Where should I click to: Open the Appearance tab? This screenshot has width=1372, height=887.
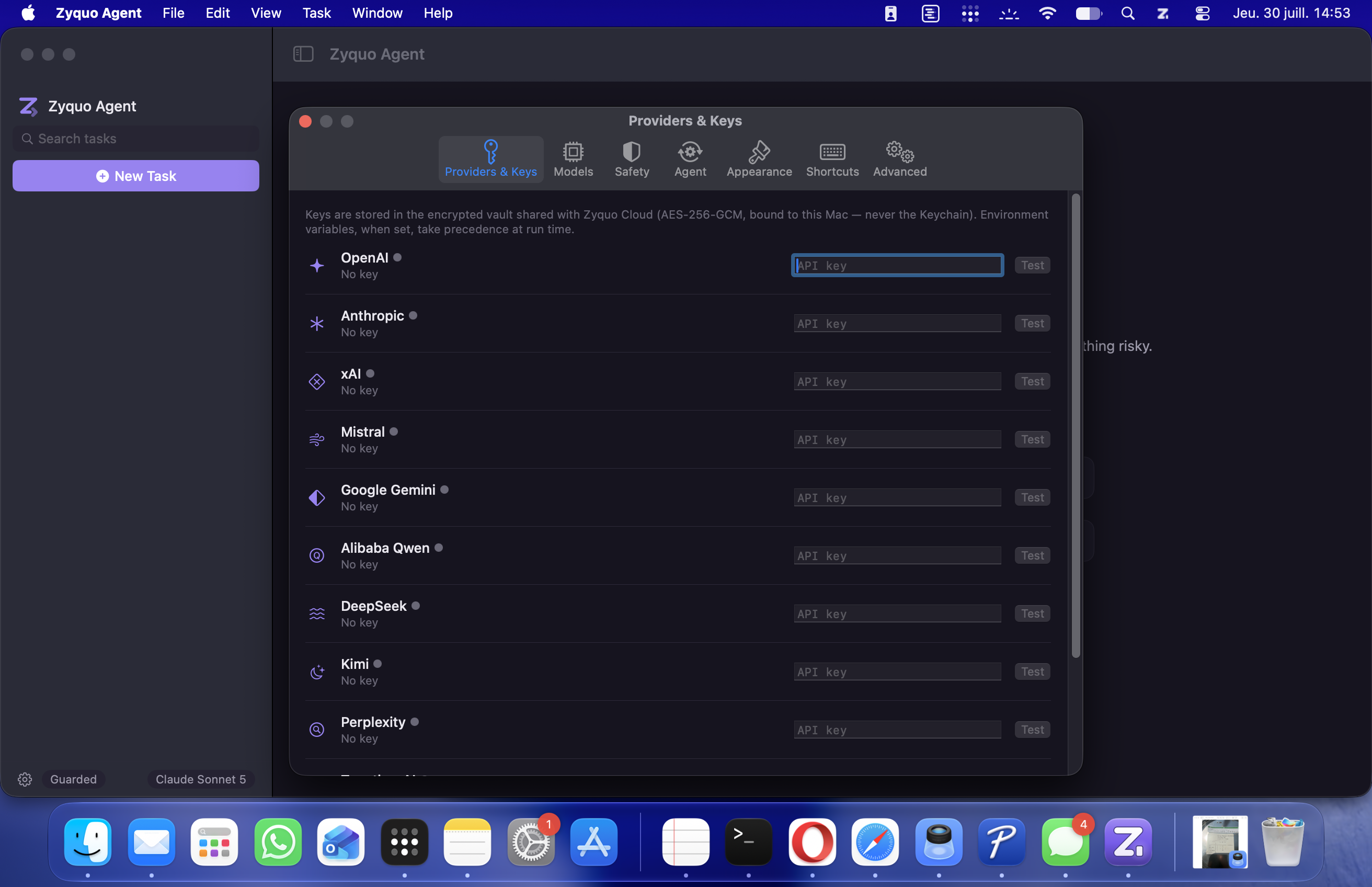(759, 159)
